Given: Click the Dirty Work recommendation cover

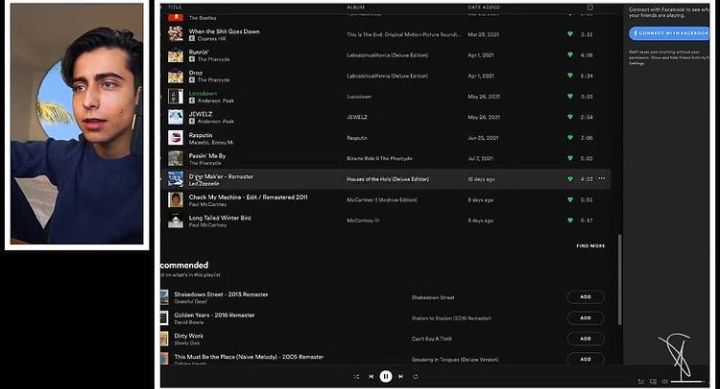Looking at the screenshot, I should (x=164, y=339).
